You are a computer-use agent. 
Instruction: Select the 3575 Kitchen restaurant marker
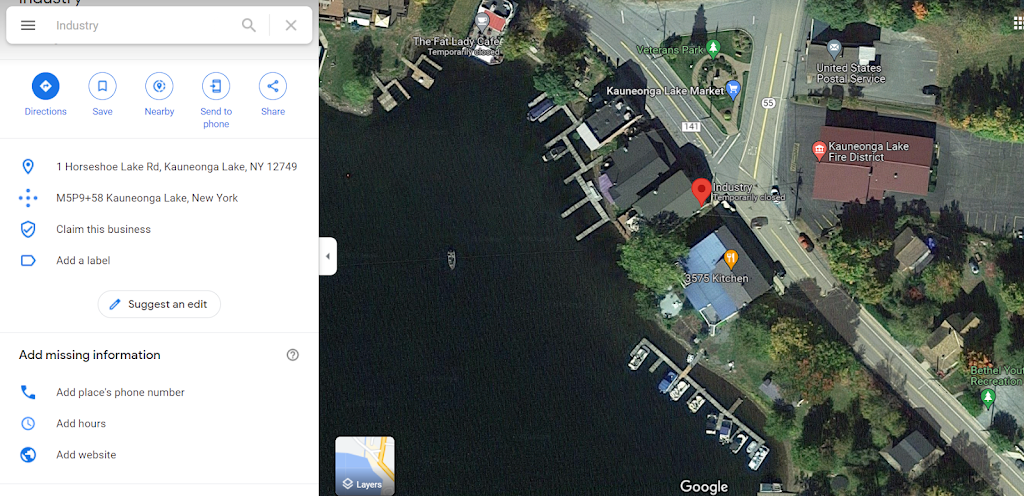(731, 259)
